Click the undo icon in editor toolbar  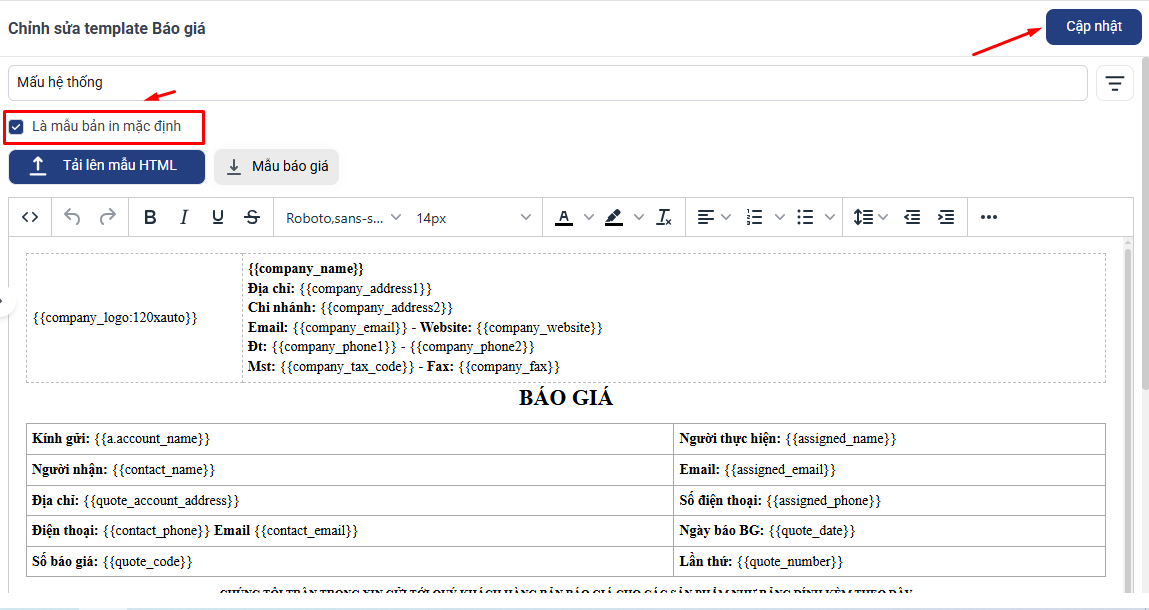click(x=72, y=217)
